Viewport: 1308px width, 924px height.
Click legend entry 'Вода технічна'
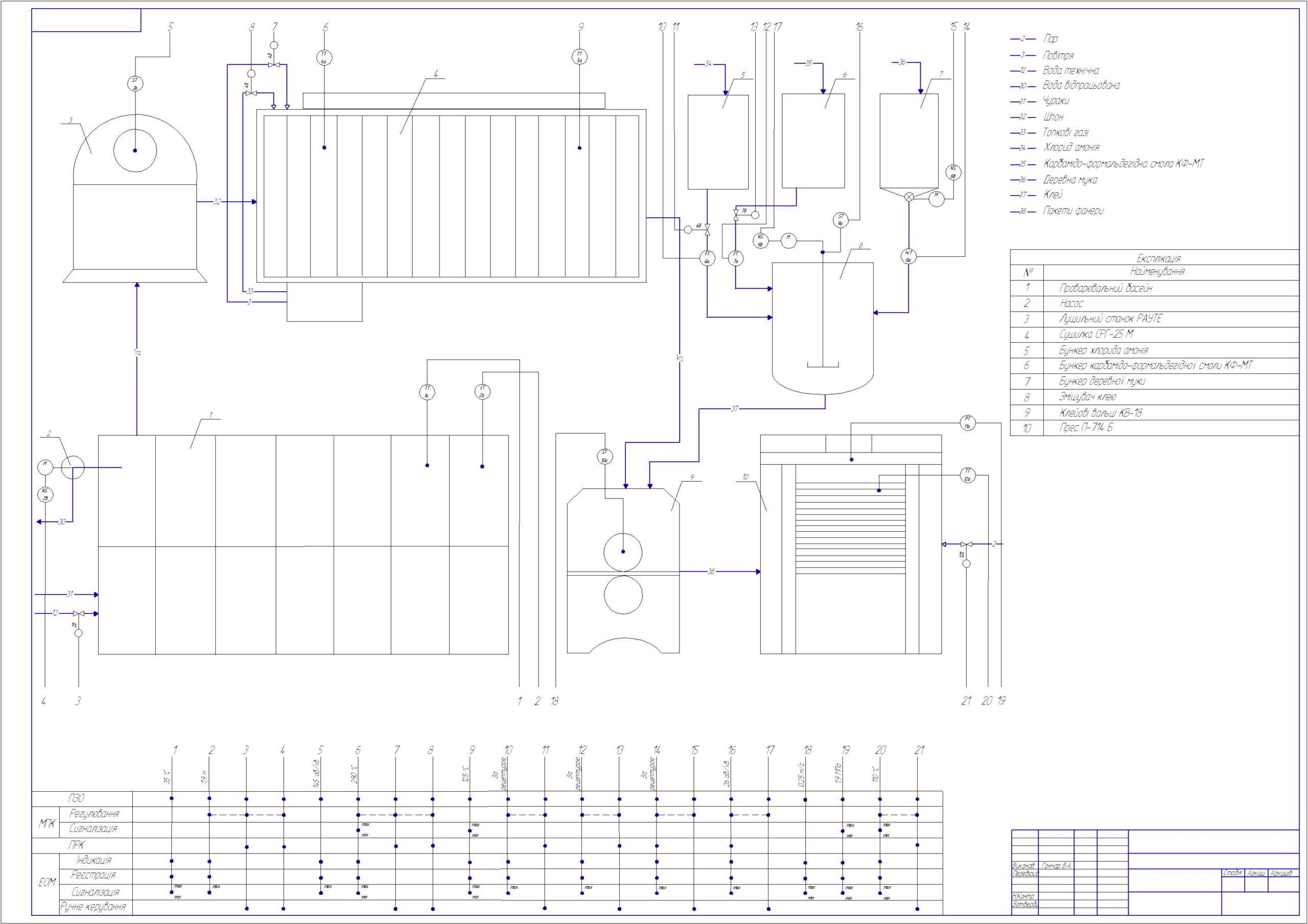(1071, 70)
